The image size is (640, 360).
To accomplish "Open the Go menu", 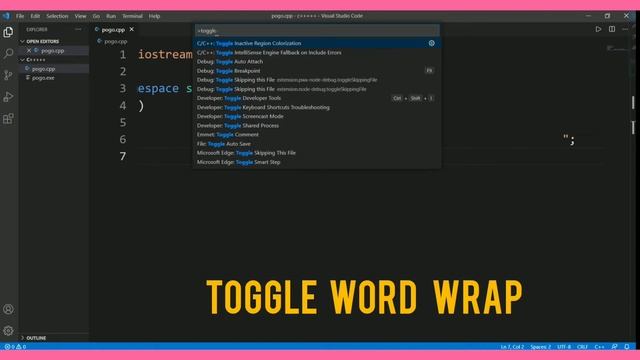I will pyautogui.click(x=96, y=16).
